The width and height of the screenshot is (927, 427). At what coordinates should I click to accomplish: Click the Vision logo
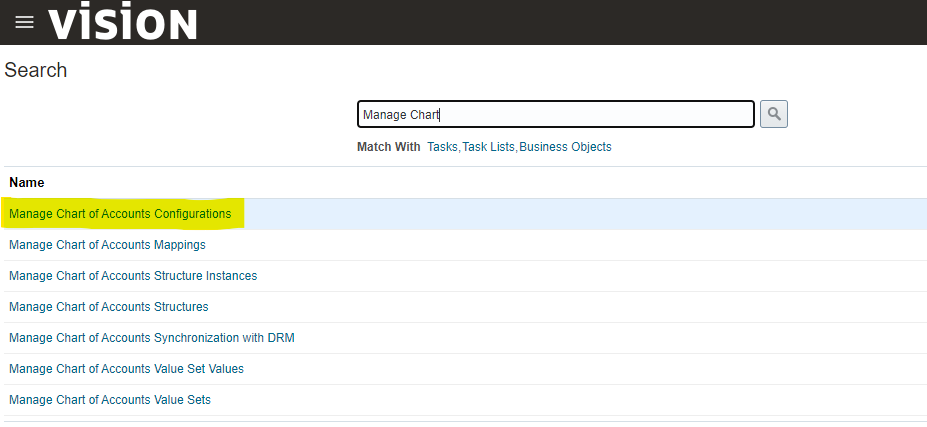(x=123, y=23)
